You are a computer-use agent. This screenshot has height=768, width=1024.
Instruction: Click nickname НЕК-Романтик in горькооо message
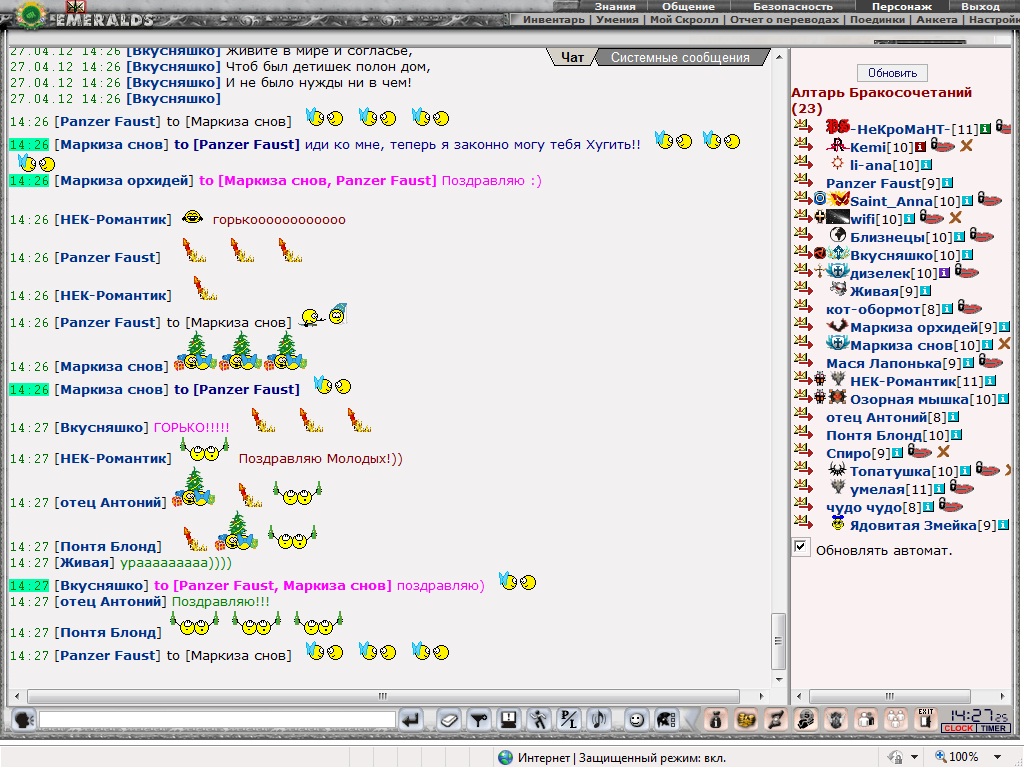click(x=113, y=219)
